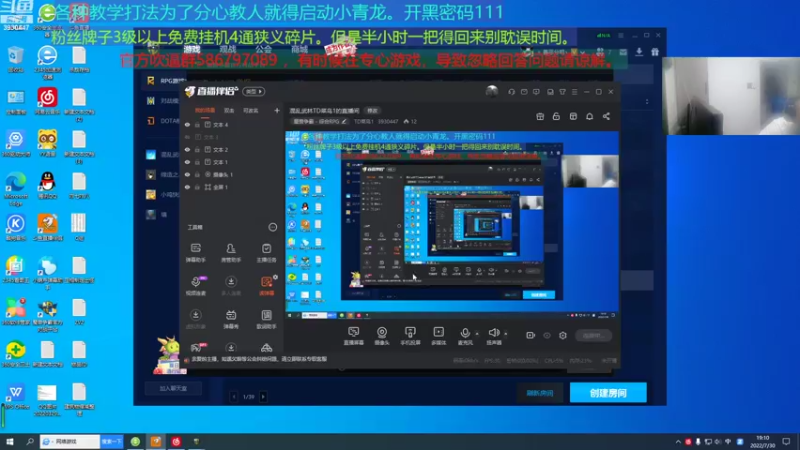Select the DOTA category in game platform sidebar

(x=163, y=121)
